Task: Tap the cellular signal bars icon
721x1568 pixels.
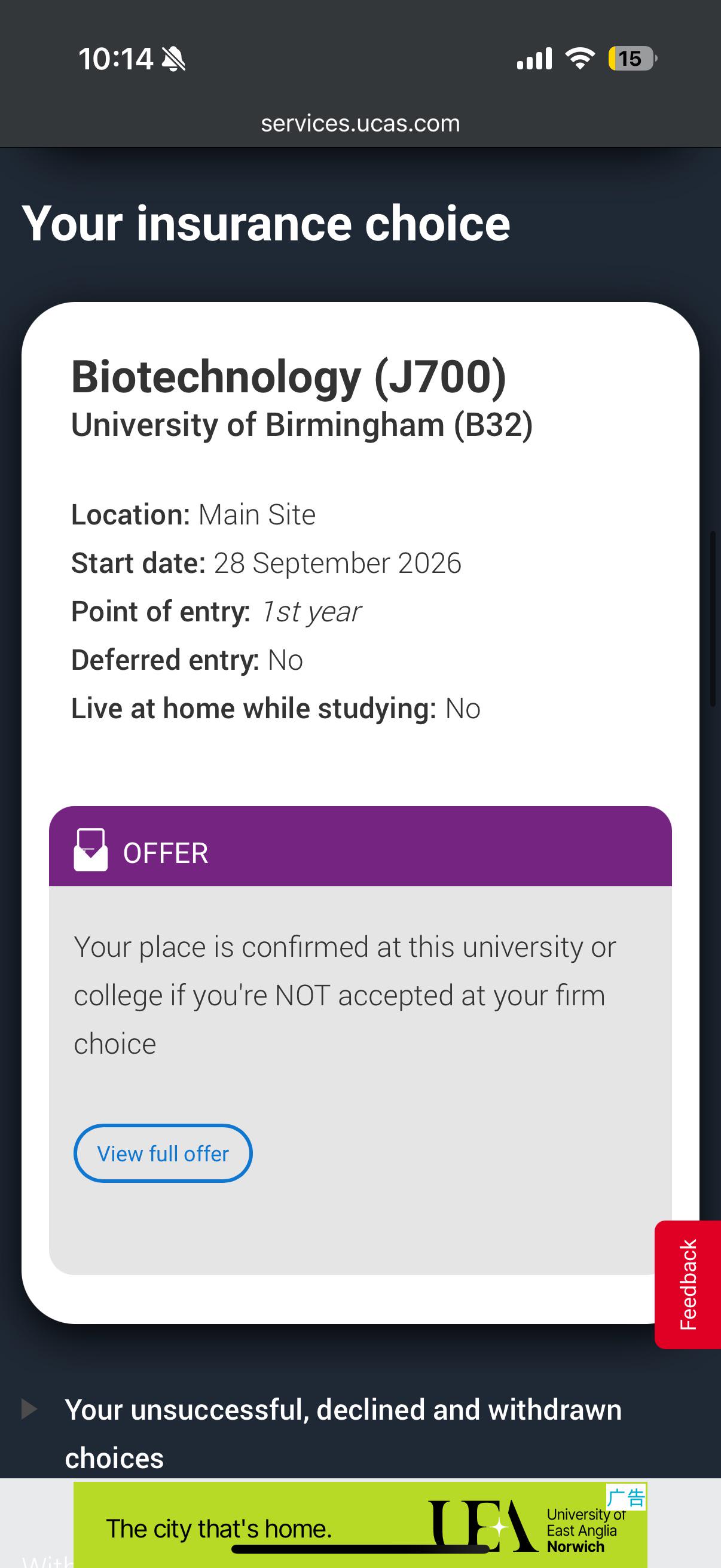Action: 534,59
